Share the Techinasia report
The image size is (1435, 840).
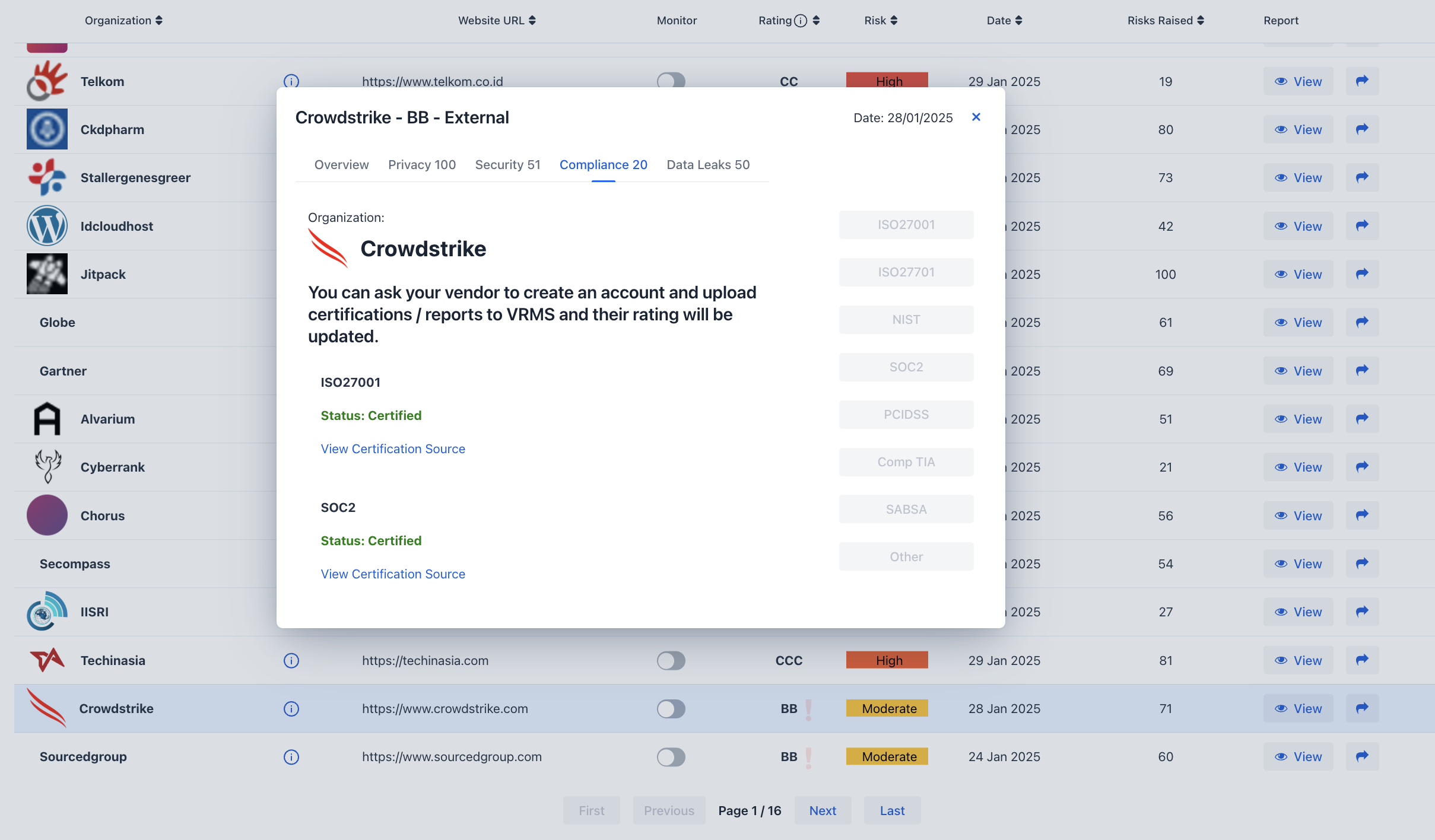click(x=1362, y=660)
